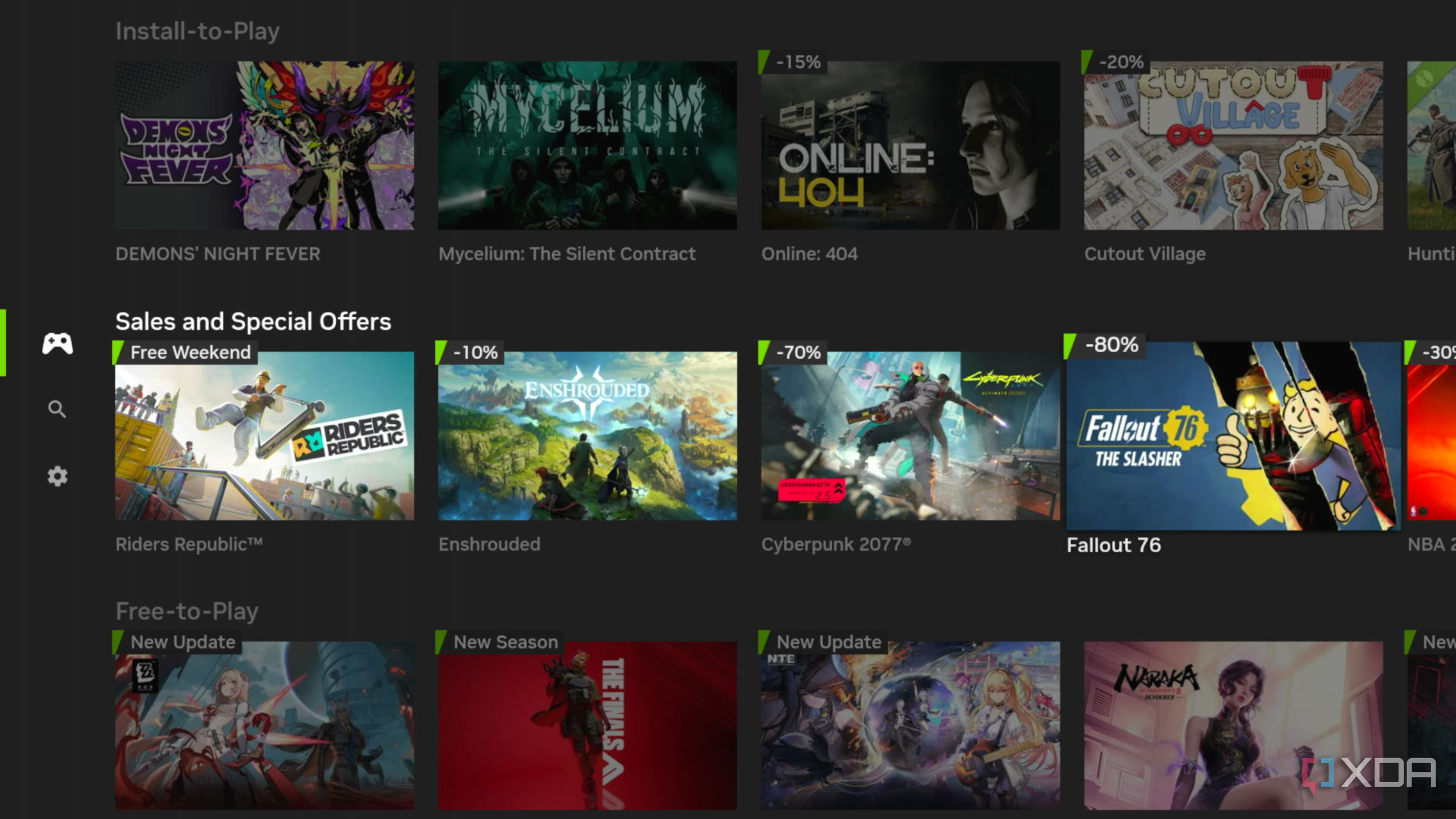Click the New Update badge on NTE tile
The height and width of the screenshot is (819, 1456).
coord(823,642)
